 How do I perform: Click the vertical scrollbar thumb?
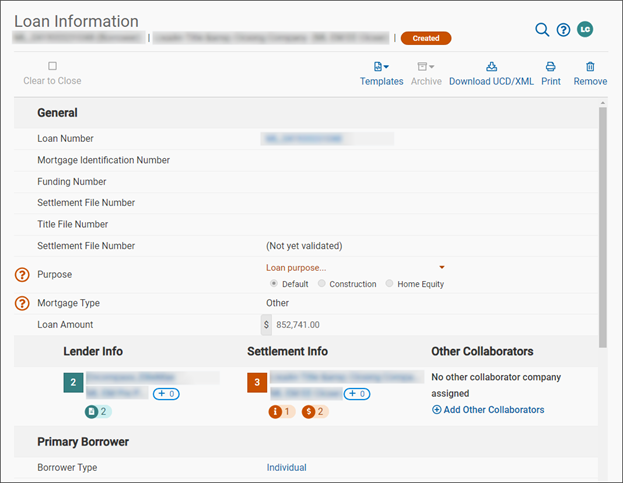[603, 226]
